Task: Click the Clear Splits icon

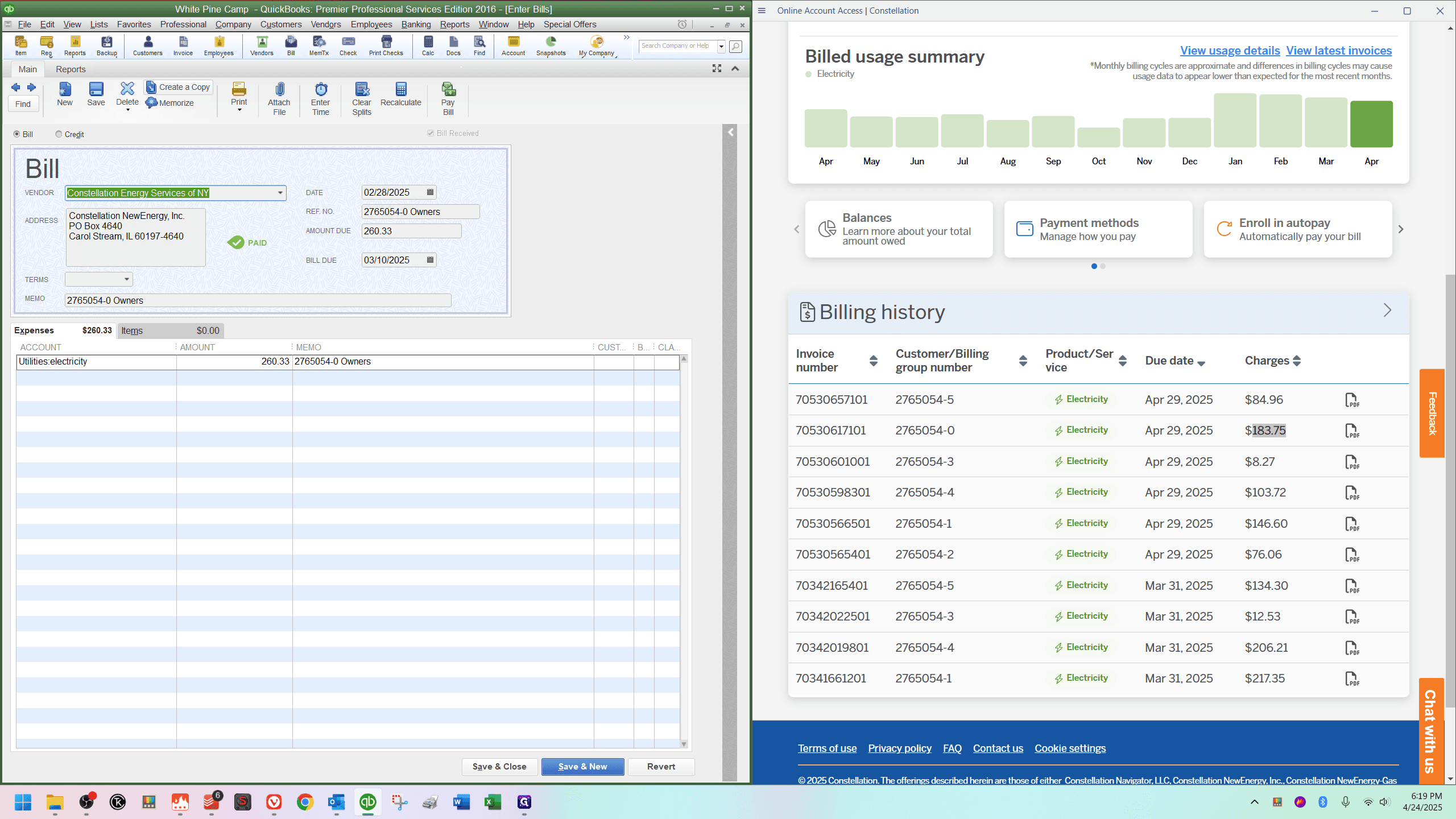Action: [x=361, y=98]
